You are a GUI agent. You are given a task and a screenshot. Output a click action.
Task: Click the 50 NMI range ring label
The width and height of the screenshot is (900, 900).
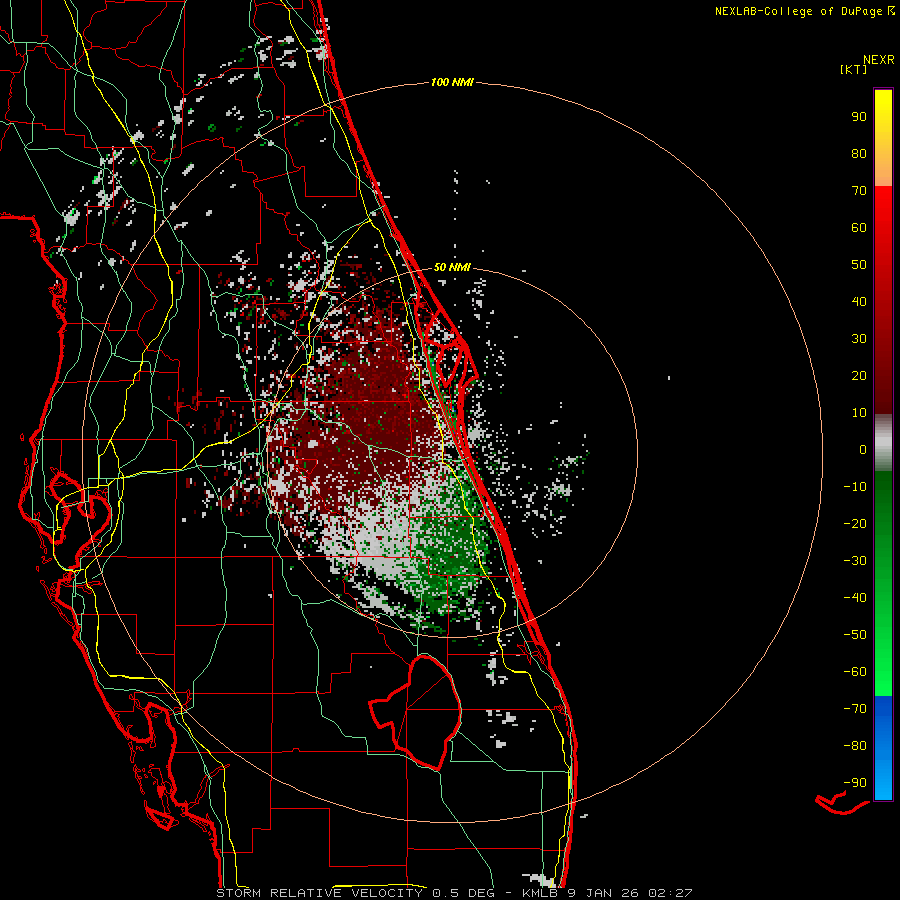[452, 267]
